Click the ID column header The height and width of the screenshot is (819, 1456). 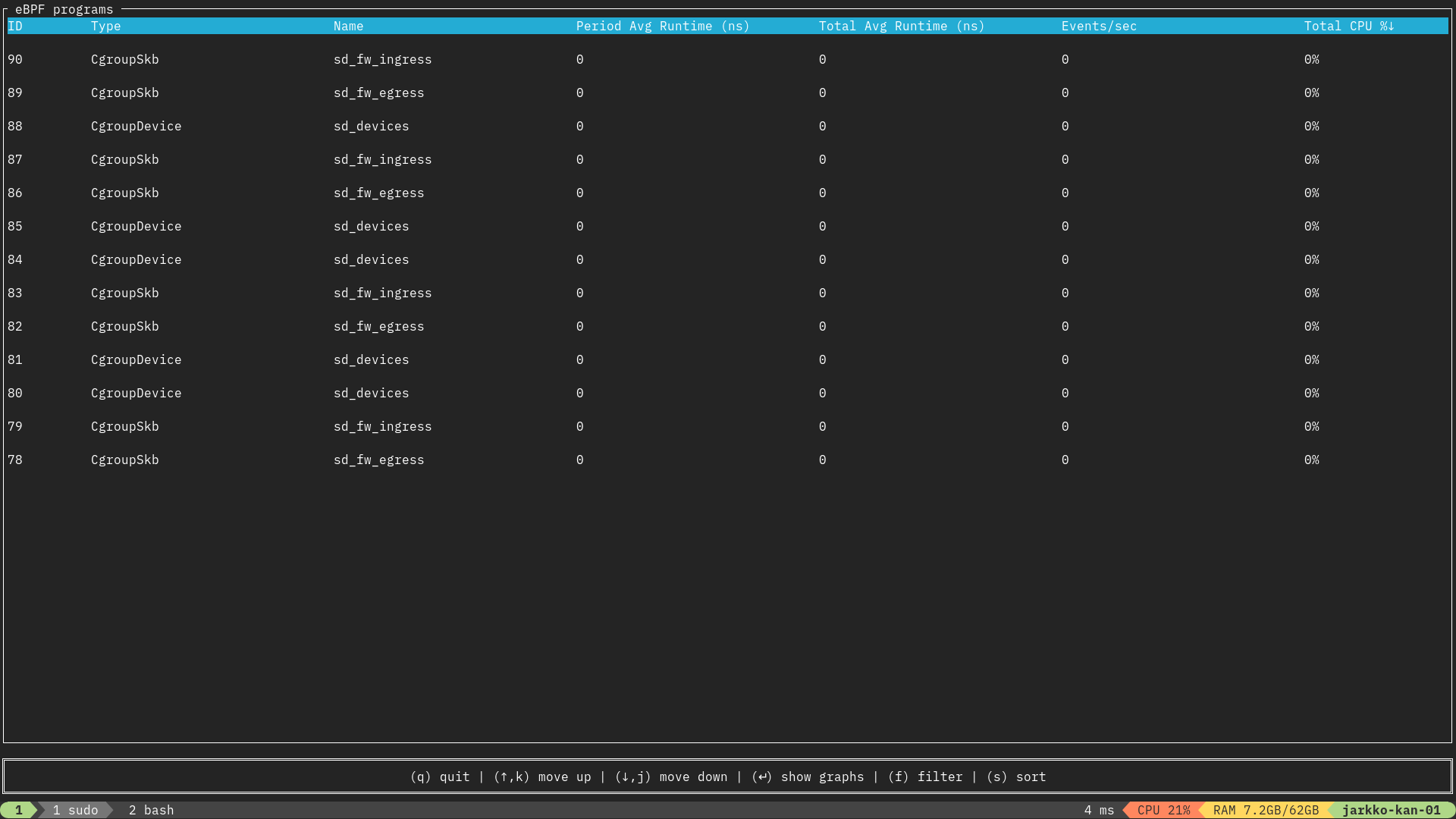click(15, 26)
